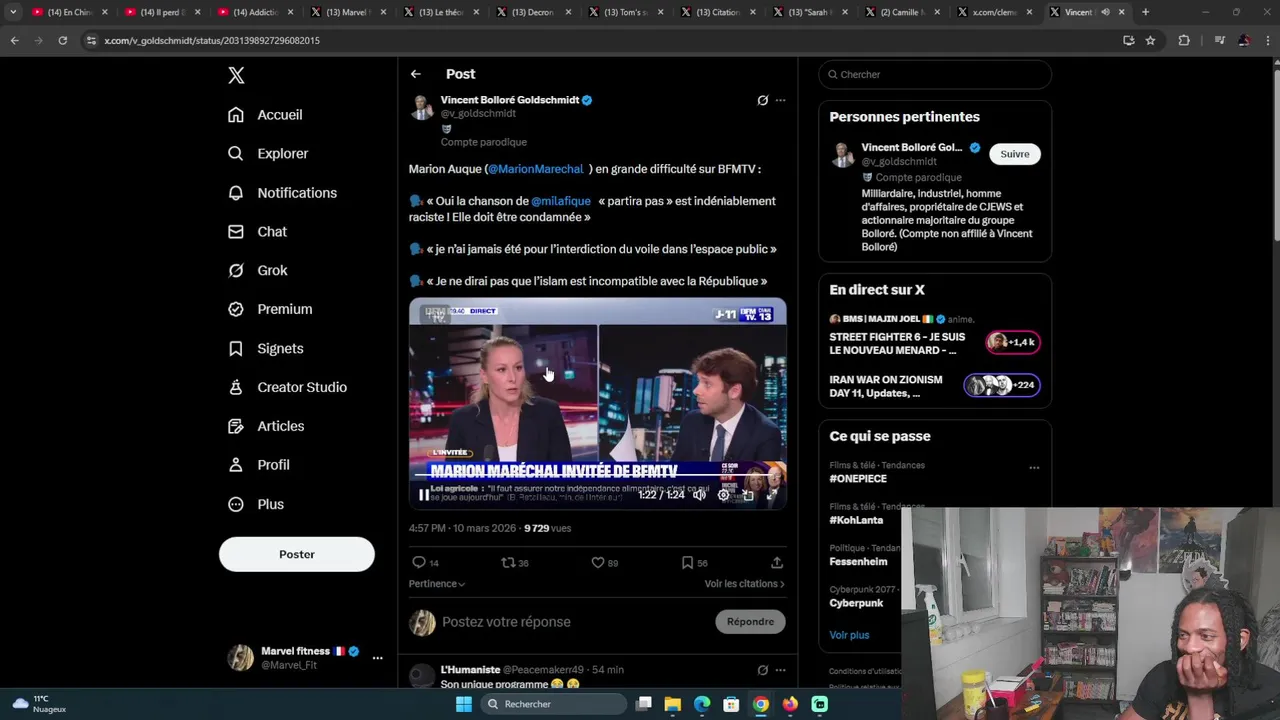Open the IRAN WAR ON ZIONISM live
This screenshot has width=1280, height=720.
point(935,386)
